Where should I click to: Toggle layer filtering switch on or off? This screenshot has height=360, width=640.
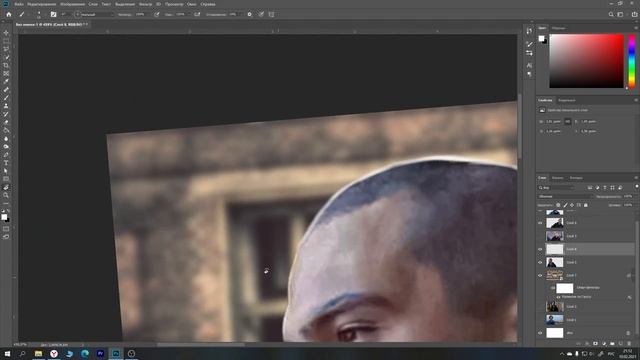637,187
